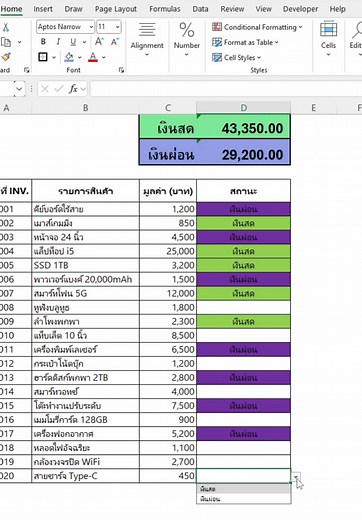The image size is (362, 520).
Task: Select the SSD 1TB cell
Action: pos(86,265)
